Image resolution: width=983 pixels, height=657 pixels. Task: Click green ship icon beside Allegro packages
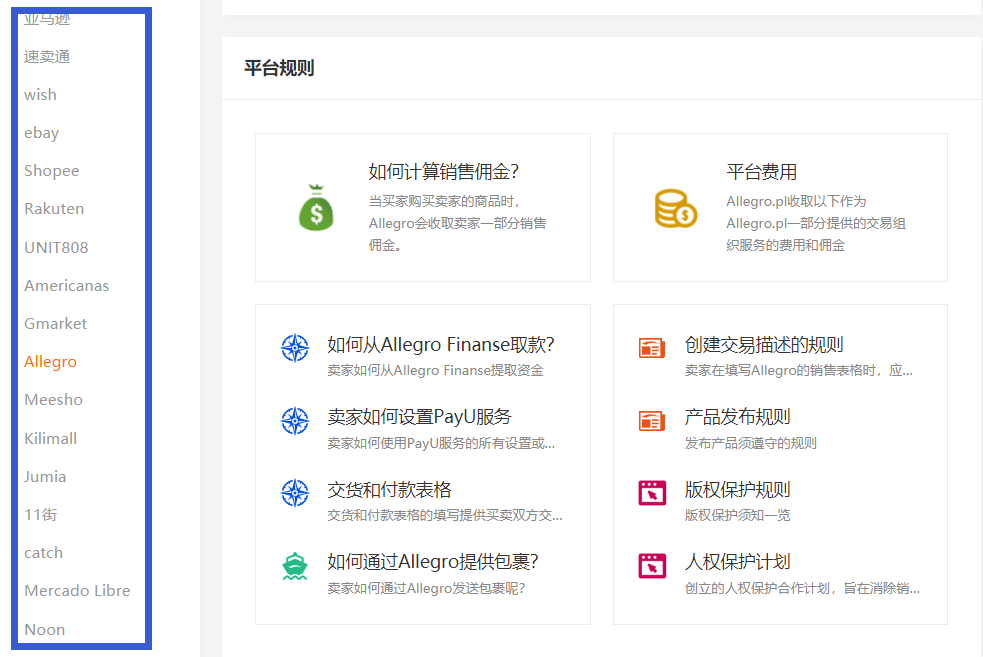coord(295,565)
